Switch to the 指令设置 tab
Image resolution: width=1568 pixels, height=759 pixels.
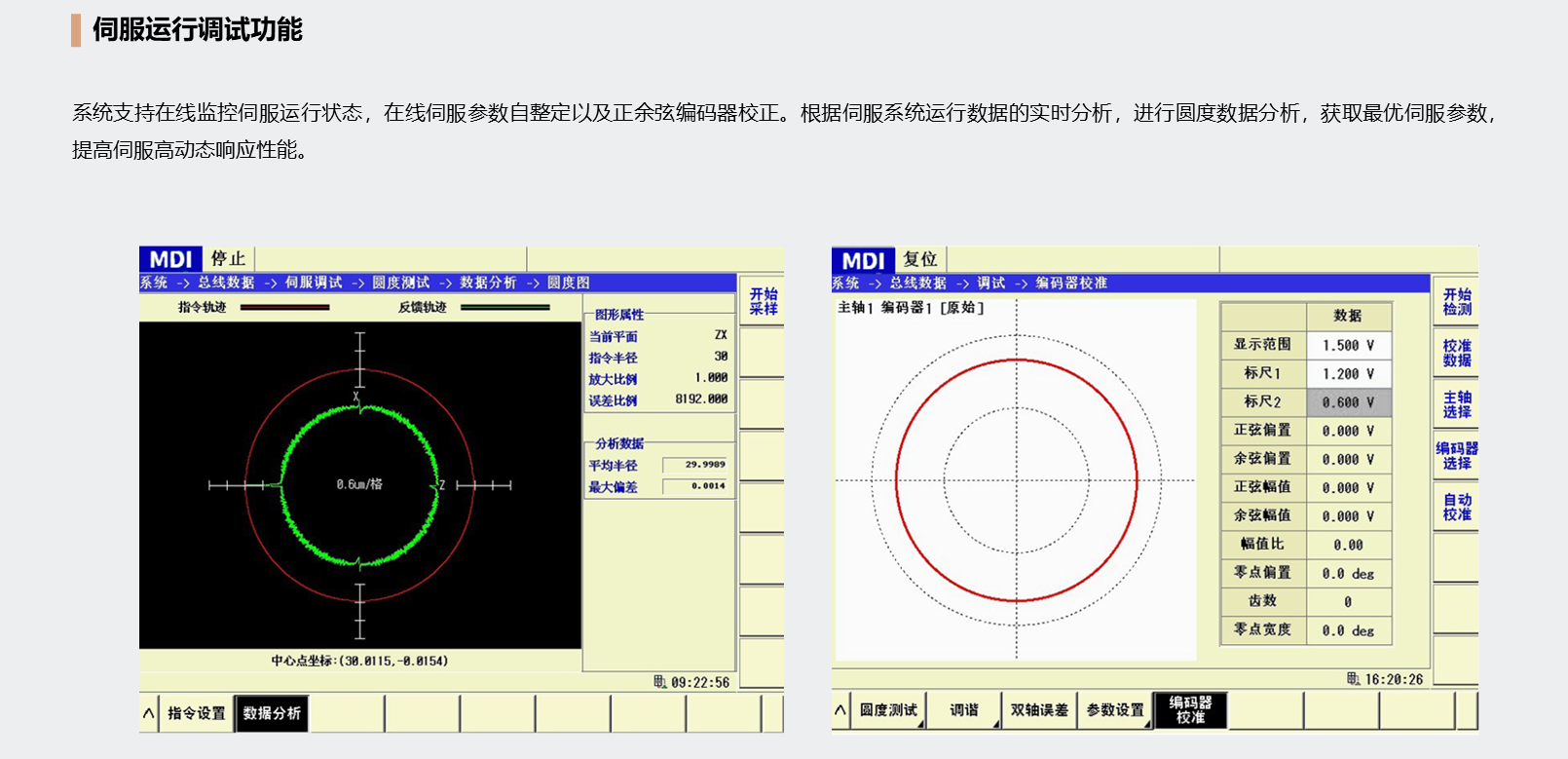(x=196, y=713)
